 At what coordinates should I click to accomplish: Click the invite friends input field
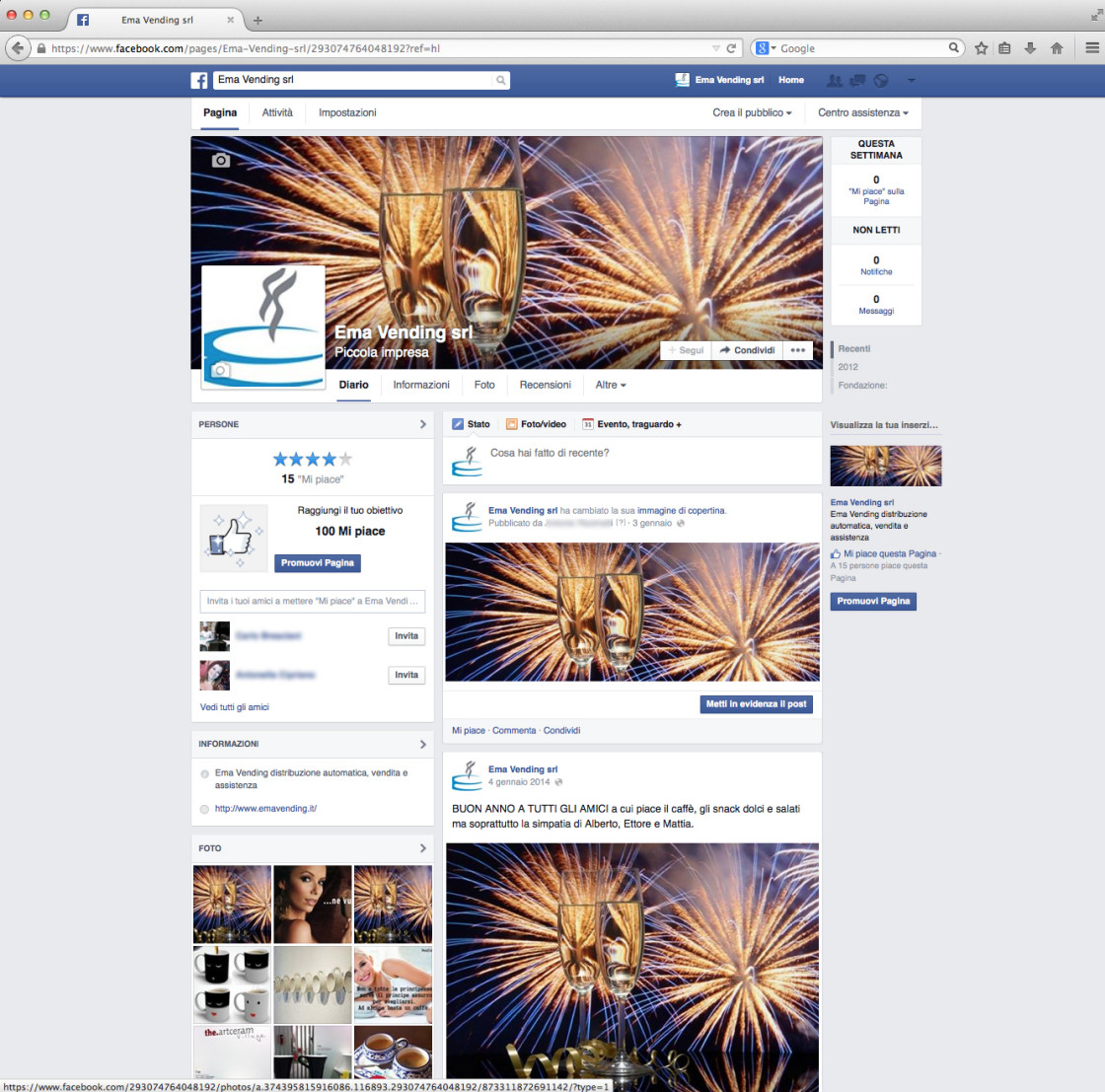[x=312, y=601]
